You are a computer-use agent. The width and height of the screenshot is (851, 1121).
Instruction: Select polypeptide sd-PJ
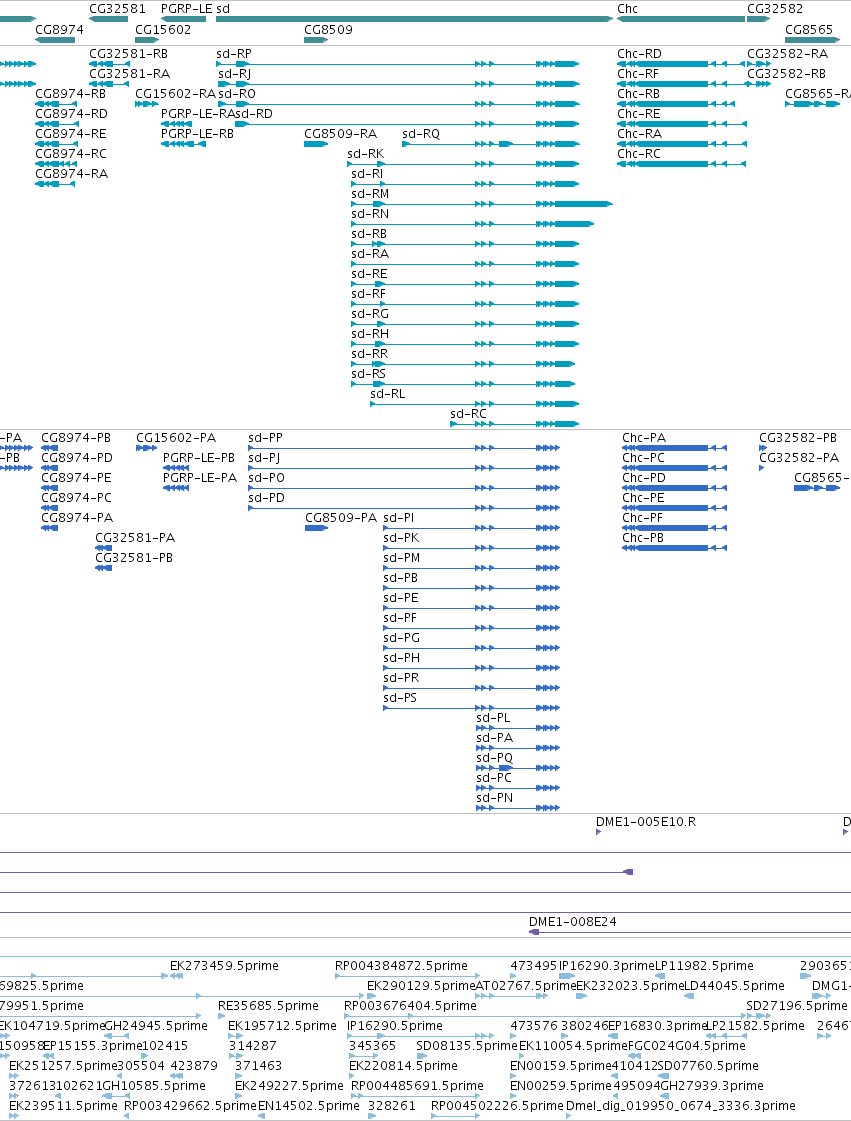coord(404,468)
